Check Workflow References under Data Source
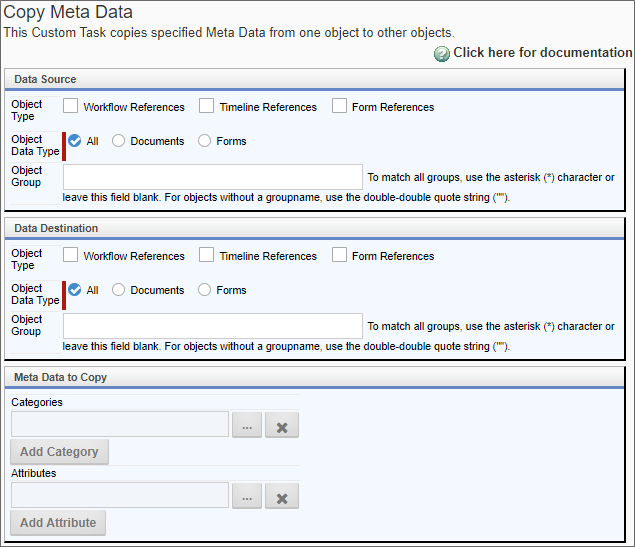Viewport: 635px width, 547px height. click(x=70, y=106)
